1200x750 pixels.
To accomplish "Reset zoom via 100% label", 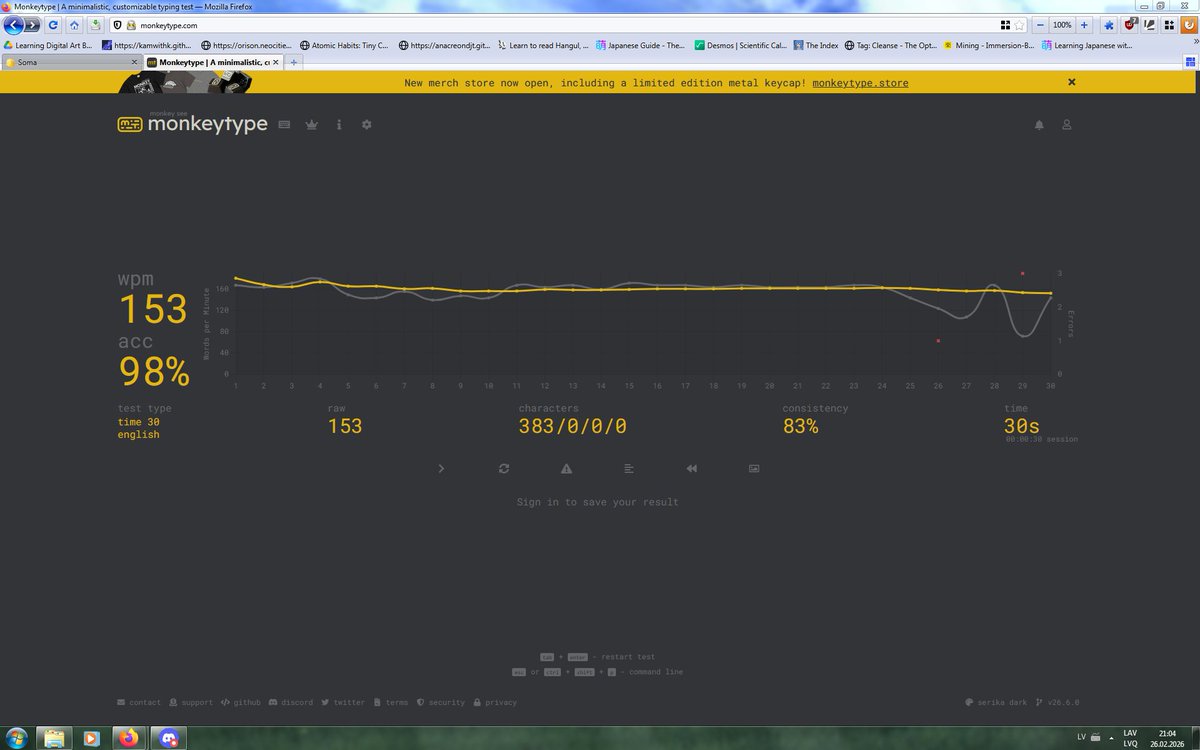I will click(1062, 24).
